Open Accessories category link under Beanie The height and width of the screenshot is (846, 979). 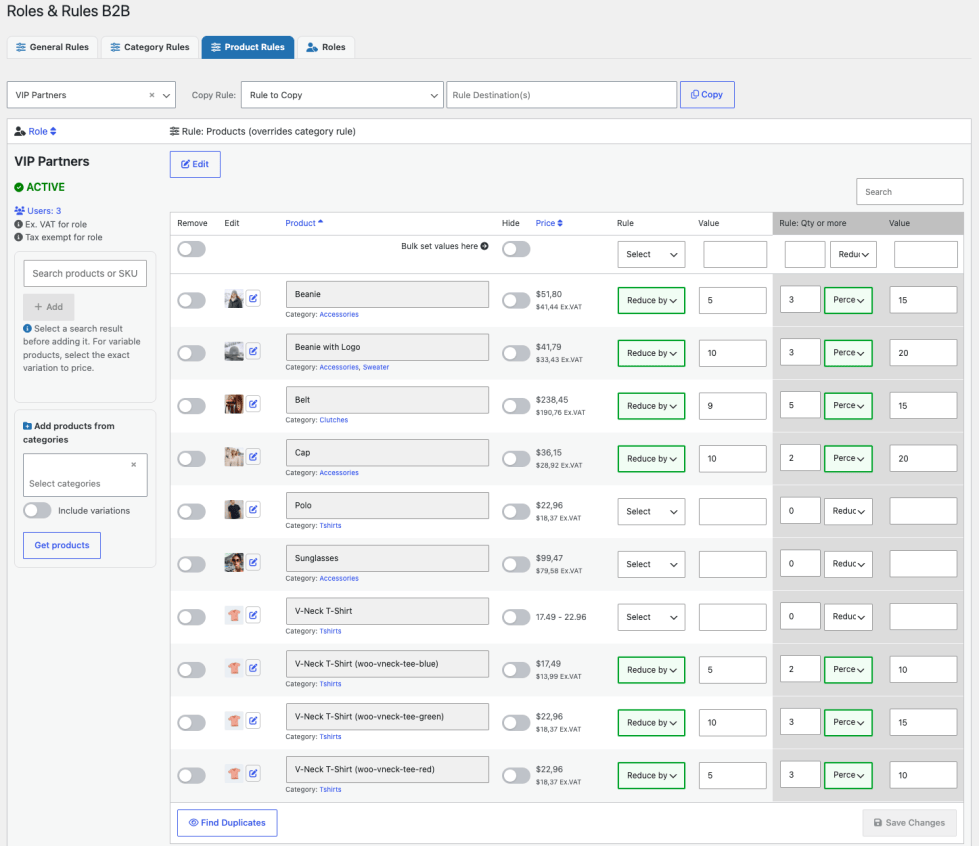click(x=339, y=314)
